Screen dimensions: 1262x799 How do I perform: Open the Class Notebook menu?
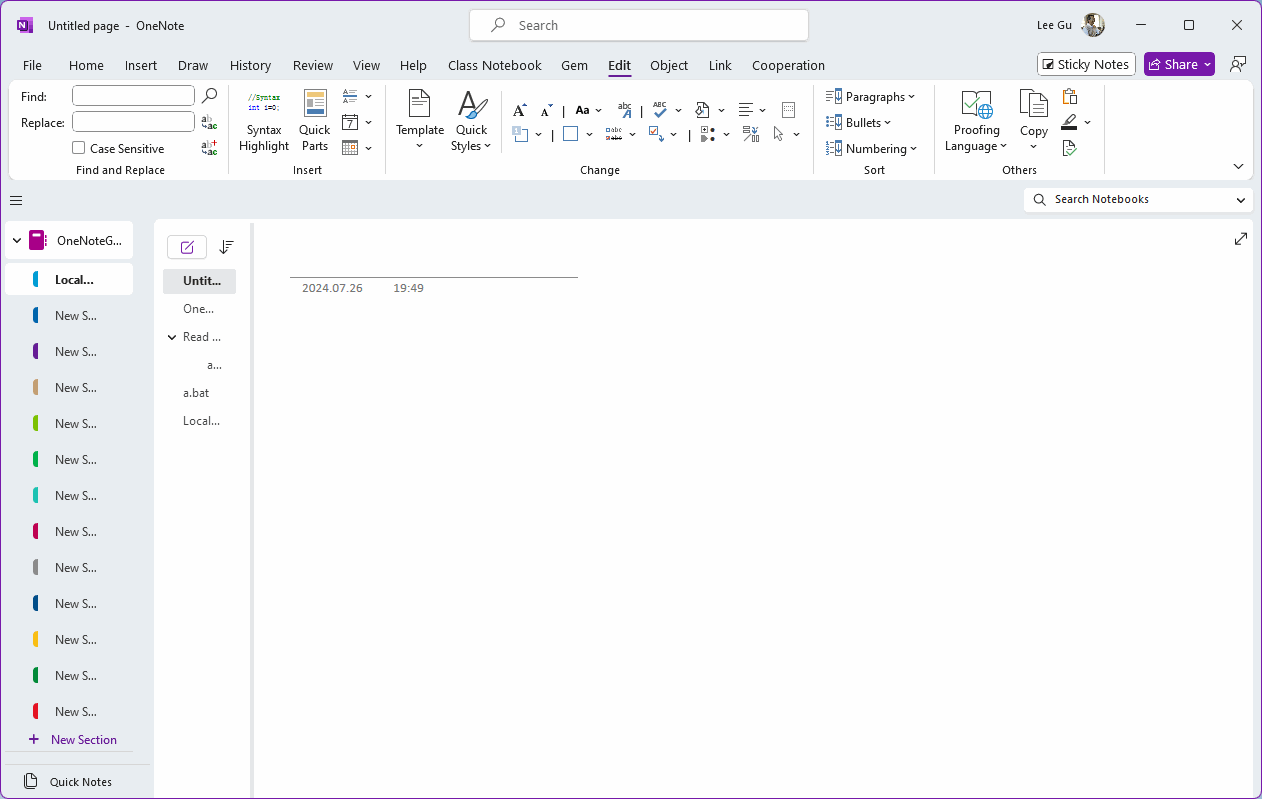[x=494, y=65]
